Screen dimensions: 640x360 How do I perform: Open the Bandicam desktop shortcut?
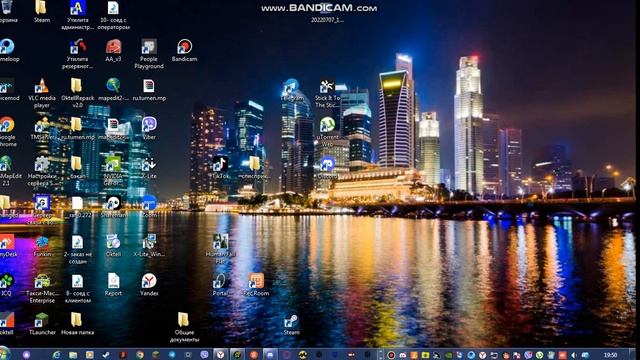(x=184, y=50)
